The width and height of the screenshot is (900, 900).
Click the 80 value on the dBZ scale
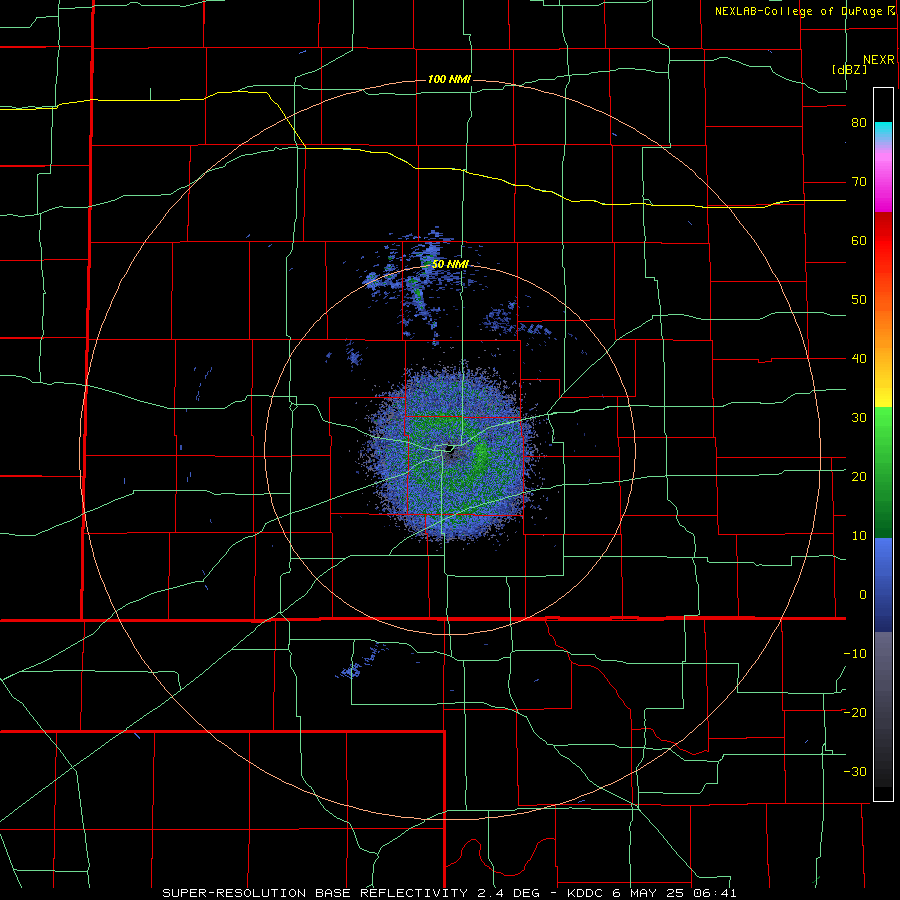(x=859, y=123)
